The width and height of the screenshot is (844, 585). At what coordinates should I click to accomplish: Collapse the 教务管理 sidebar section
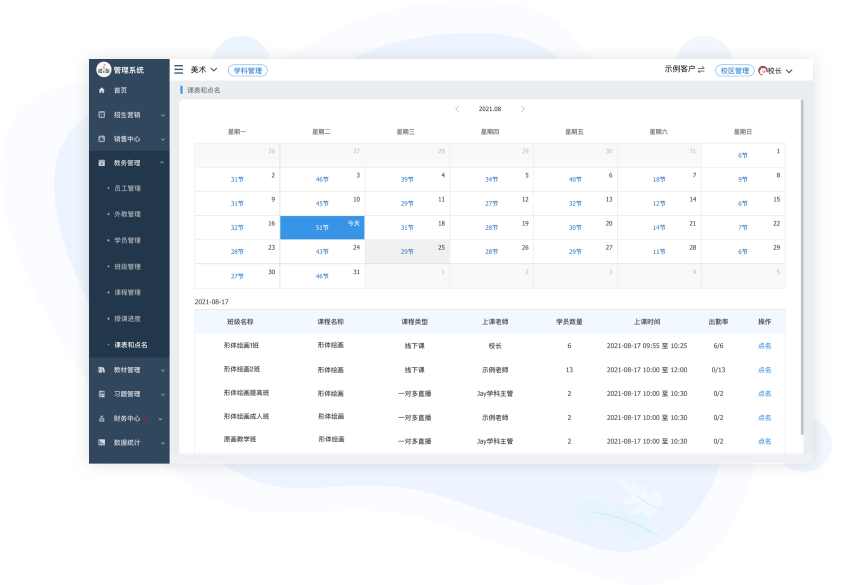(162, 163)
